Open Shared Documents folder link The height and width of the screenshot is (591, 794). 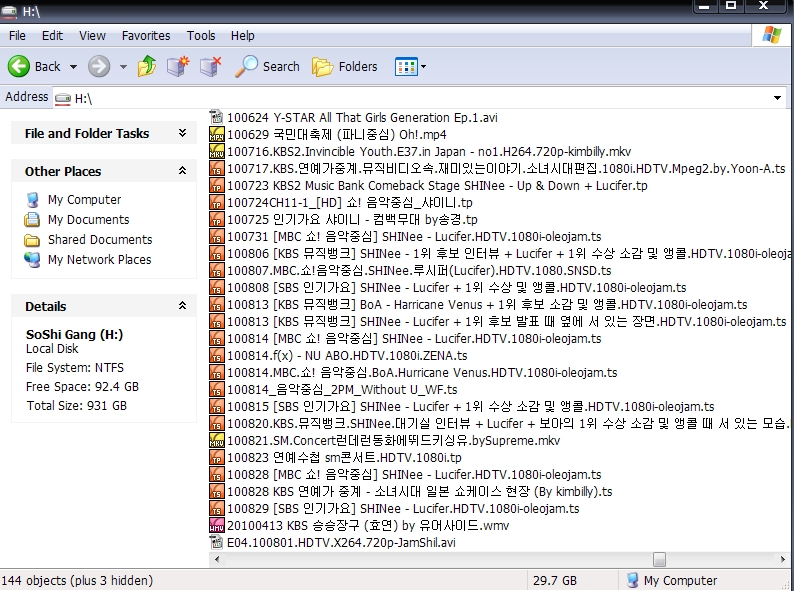(100, 240)
